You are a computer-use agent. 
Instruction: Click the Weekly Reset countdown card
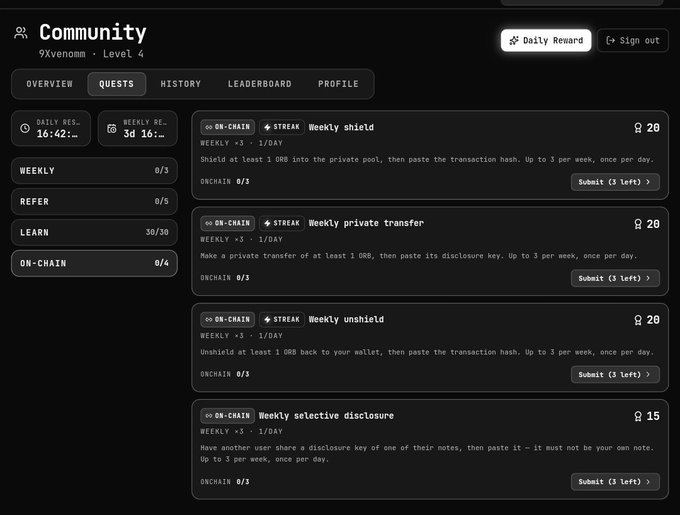[x=137, y=128]
